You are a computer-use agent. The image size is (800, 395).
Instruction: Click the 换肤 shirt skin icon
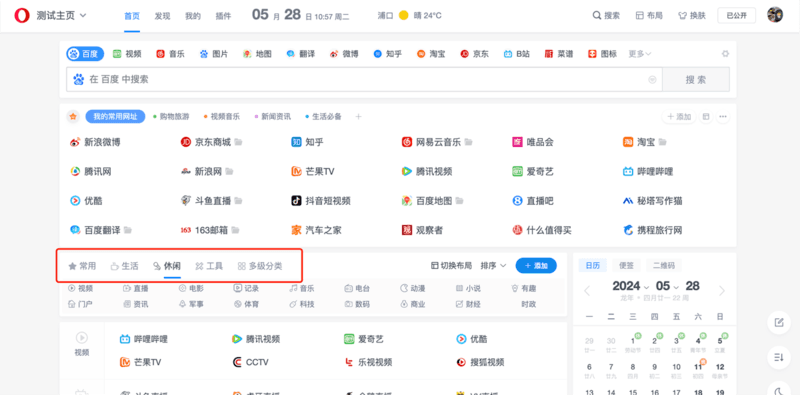[683, 16]
